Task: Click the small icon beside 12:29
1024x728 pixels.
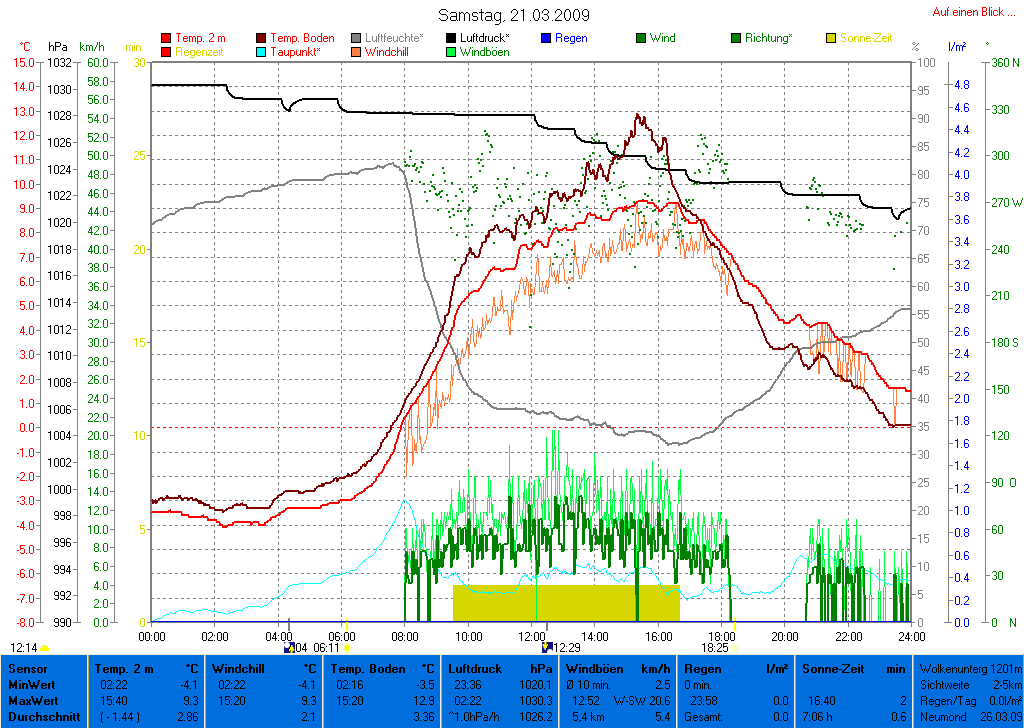Action: pyautogui.click(x=547, y=647)
